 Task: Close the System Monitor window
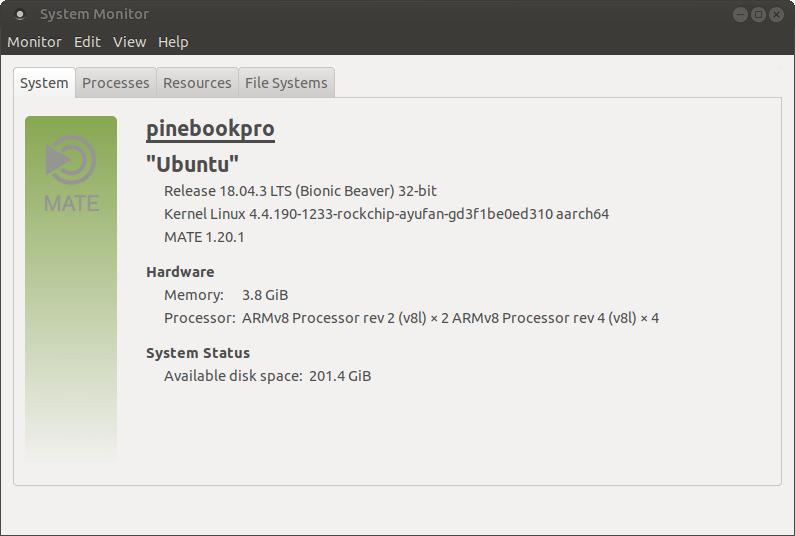[x=777, y=14]
